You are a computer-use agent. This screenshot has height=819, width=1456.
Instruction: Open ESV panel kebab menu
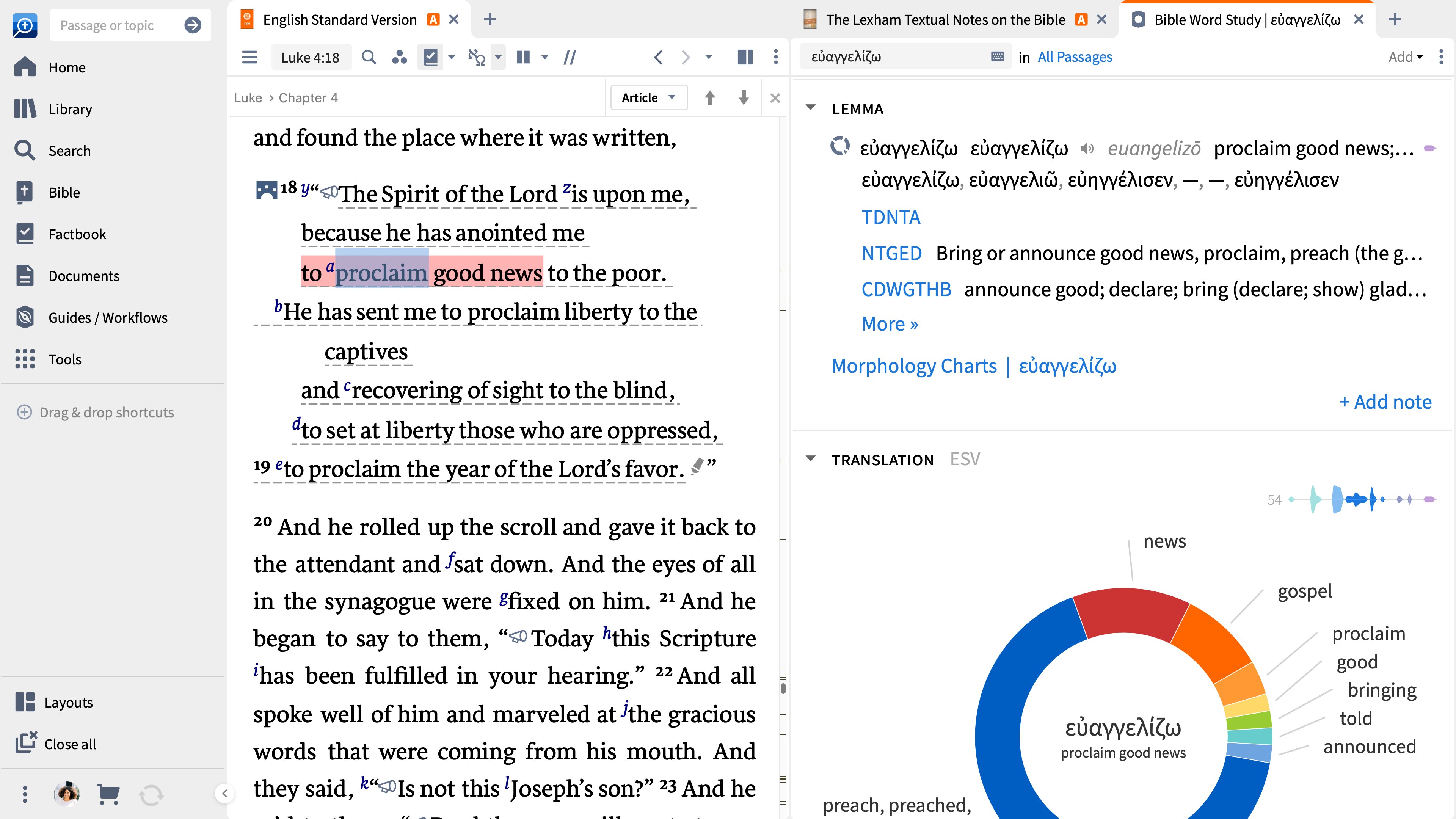[x=775, y=57]
